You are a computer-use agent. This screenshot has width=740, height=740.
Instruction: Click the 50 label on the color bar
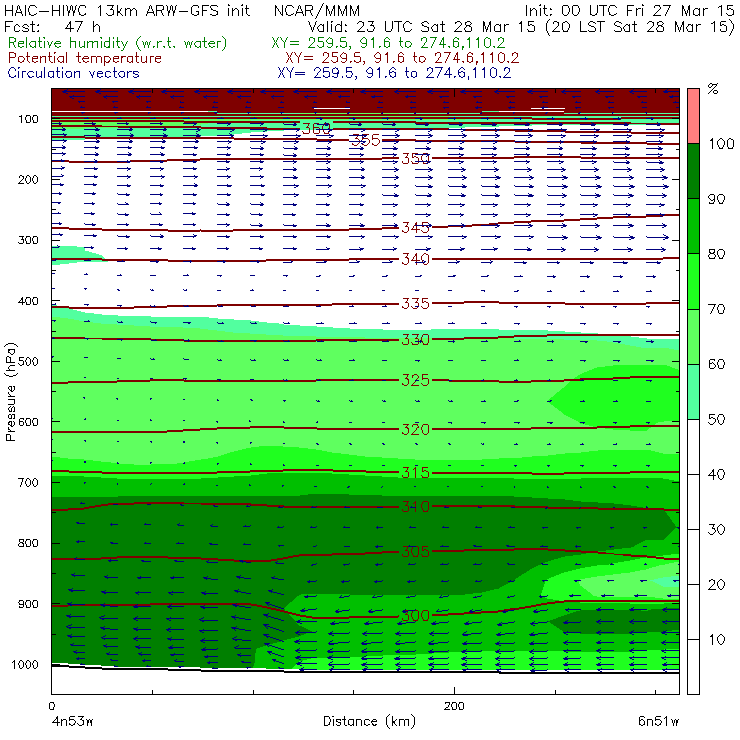tap(716, 419)
